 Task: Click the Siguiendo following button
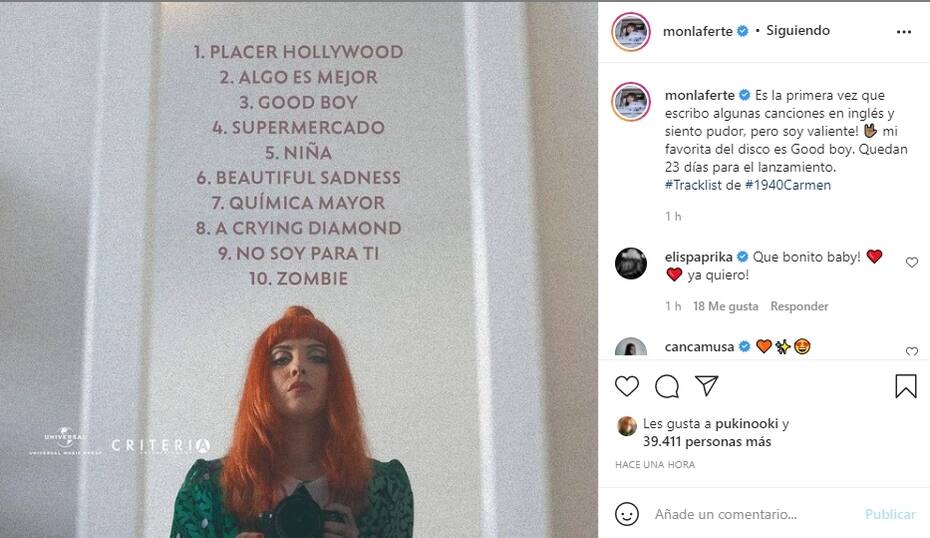click(x=798, y=31)
